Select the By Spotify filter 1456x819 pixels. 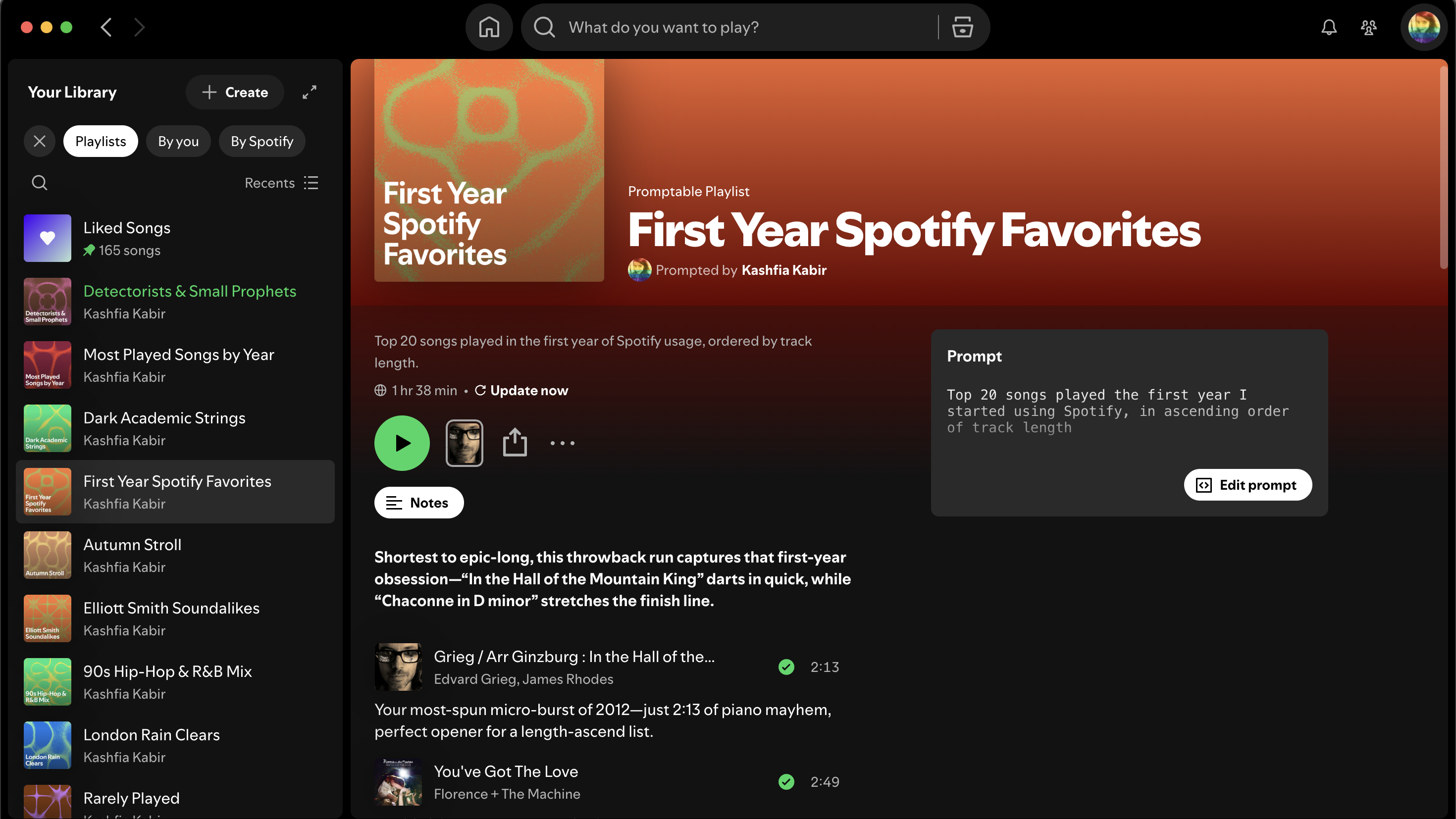pos(261,141)
